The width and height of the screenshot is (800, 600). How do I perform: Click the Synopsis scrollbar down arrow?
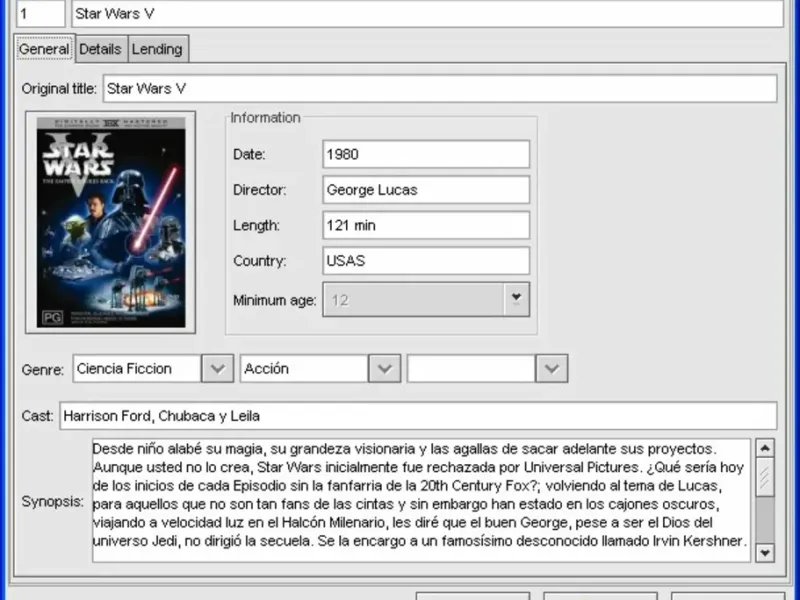(765, 553)
